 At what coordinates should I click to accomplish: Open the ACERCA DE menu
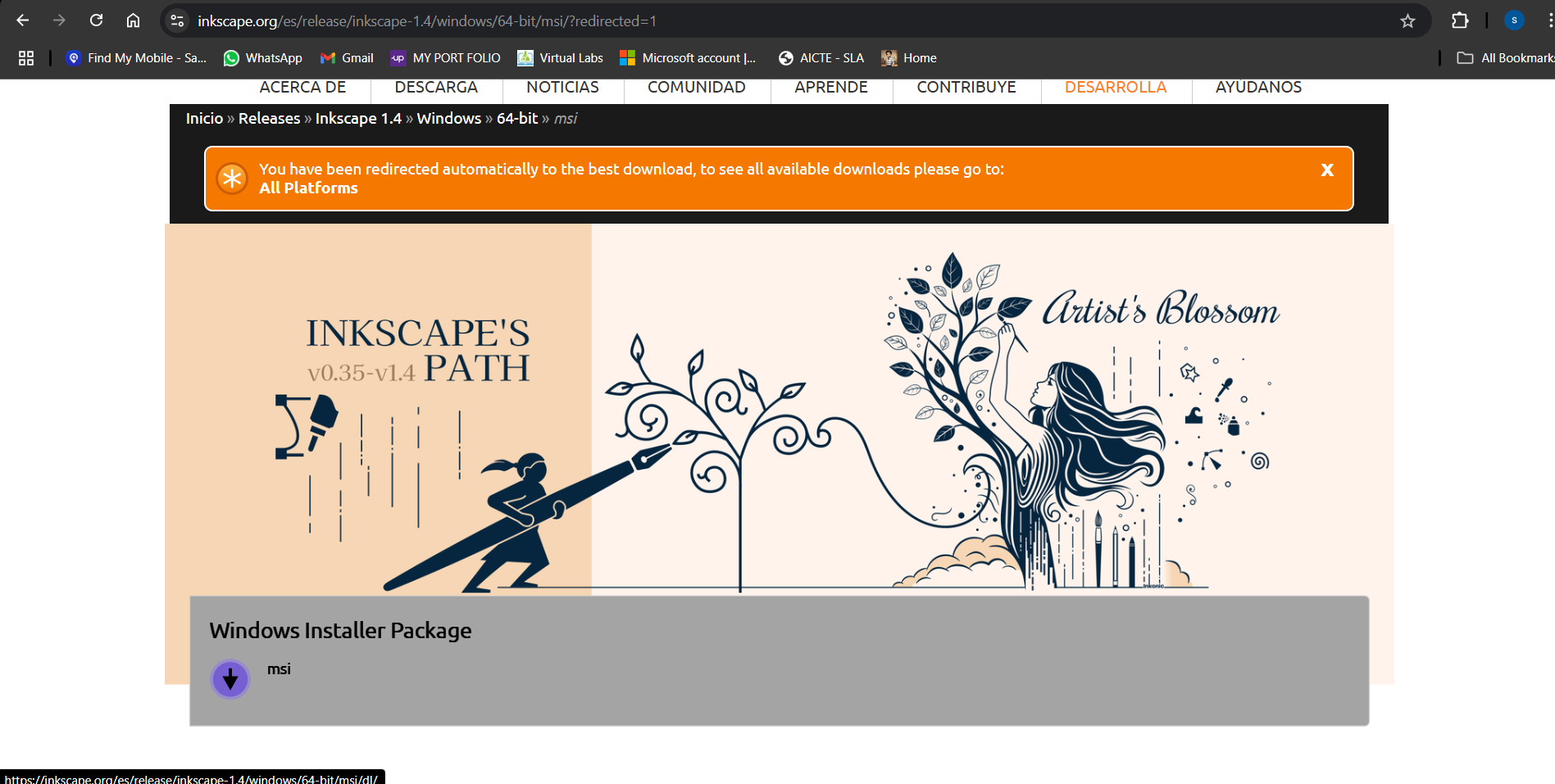(302, 87)
